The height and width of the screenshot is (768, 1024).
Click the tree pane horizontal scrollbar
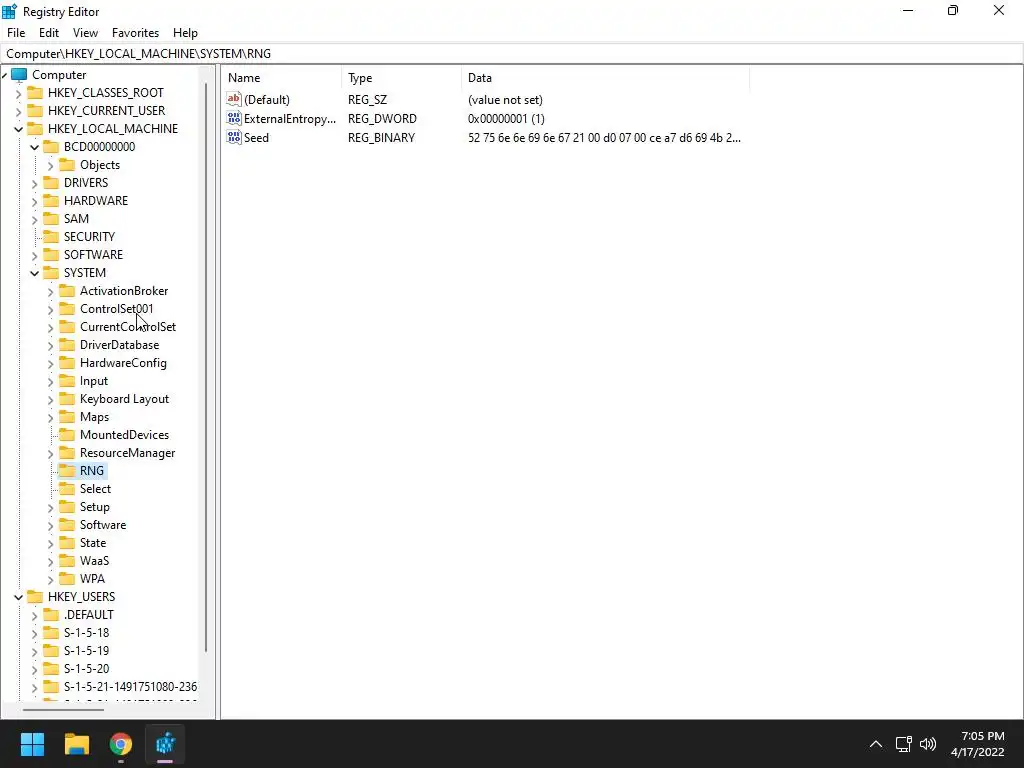coord(63,709)
